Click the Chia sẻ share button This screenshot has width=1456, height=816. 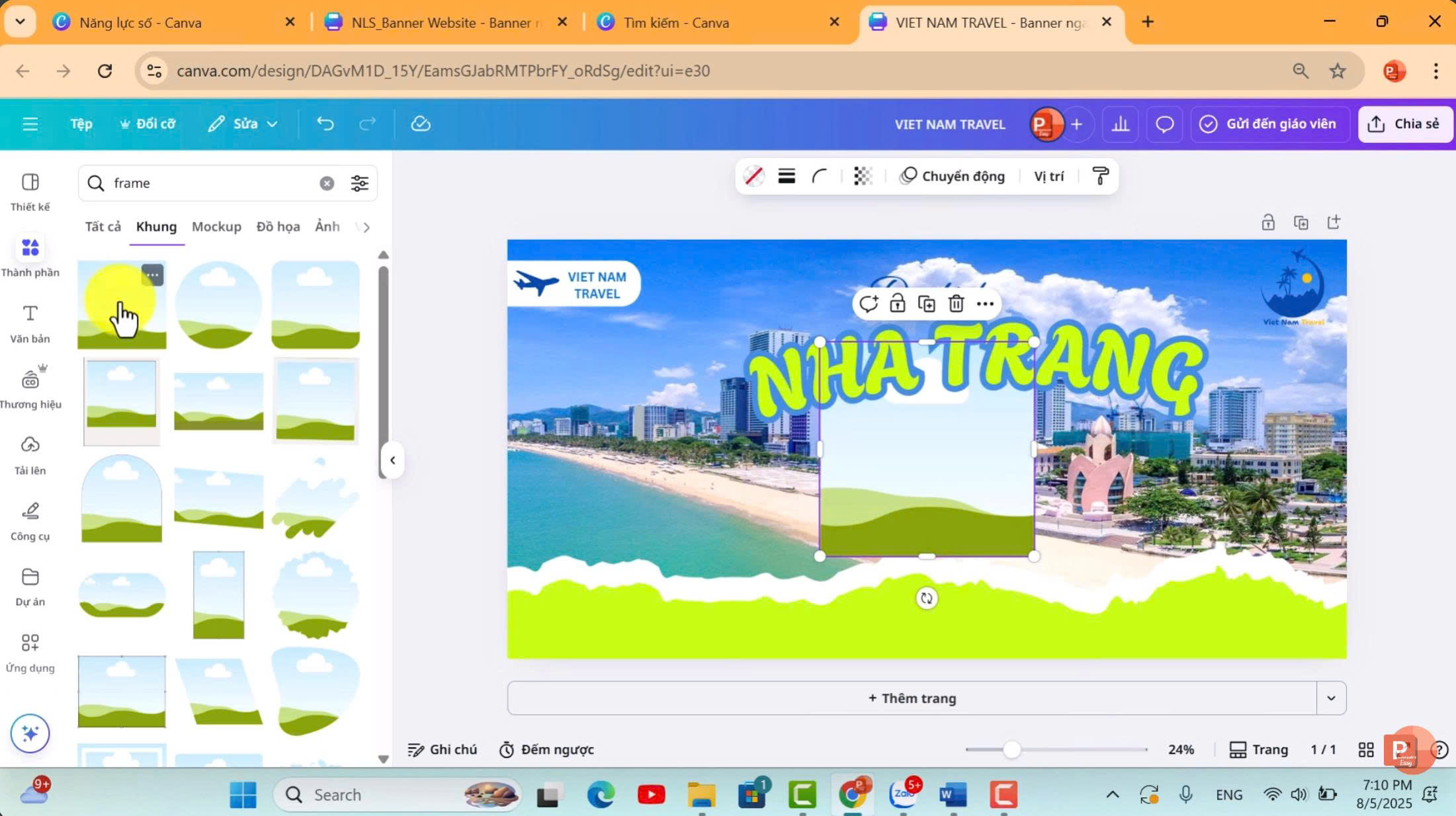click(1404, 124)
